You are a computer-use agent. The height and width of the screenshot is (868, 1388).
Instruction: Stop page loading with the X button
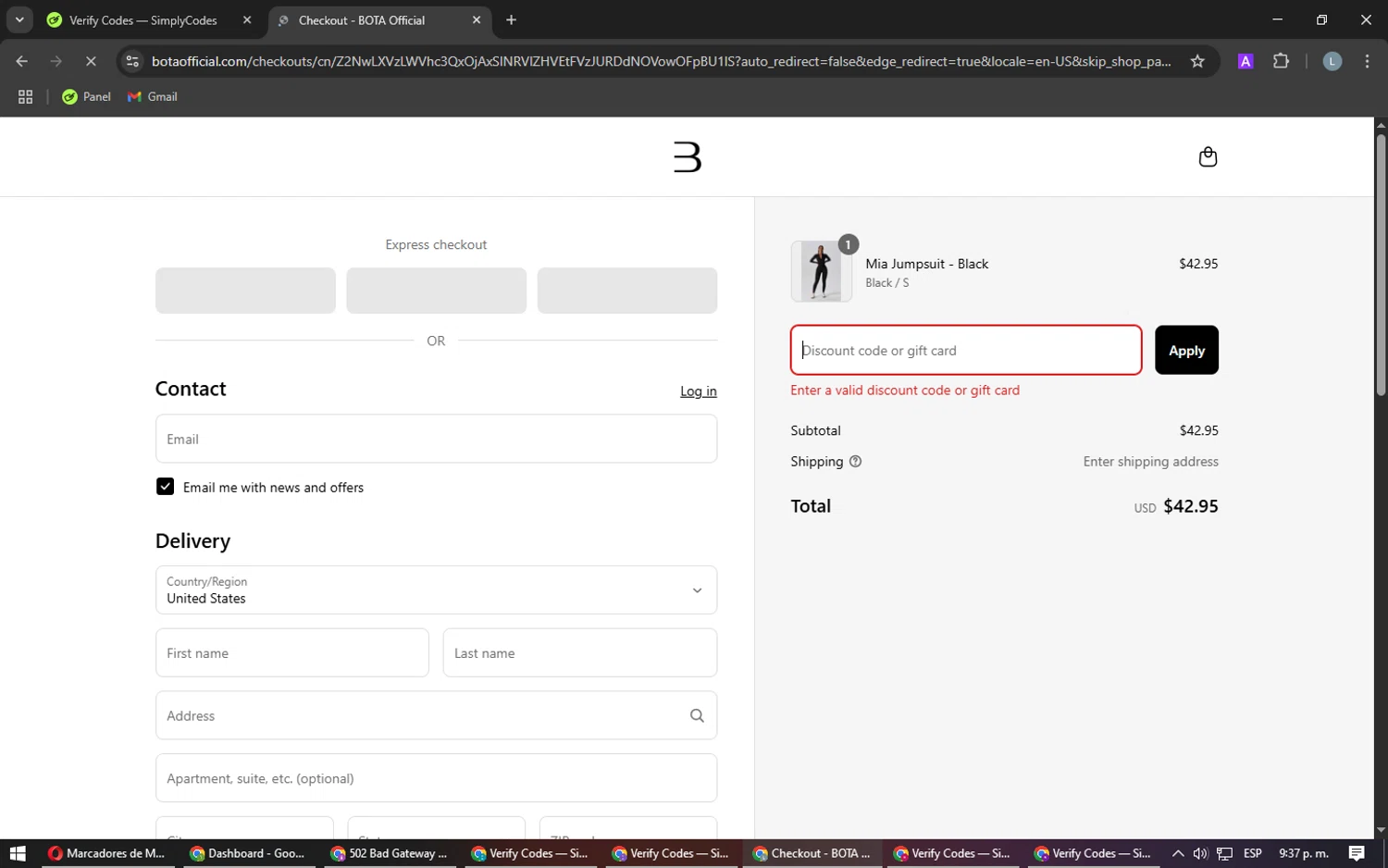pos(90,61)
